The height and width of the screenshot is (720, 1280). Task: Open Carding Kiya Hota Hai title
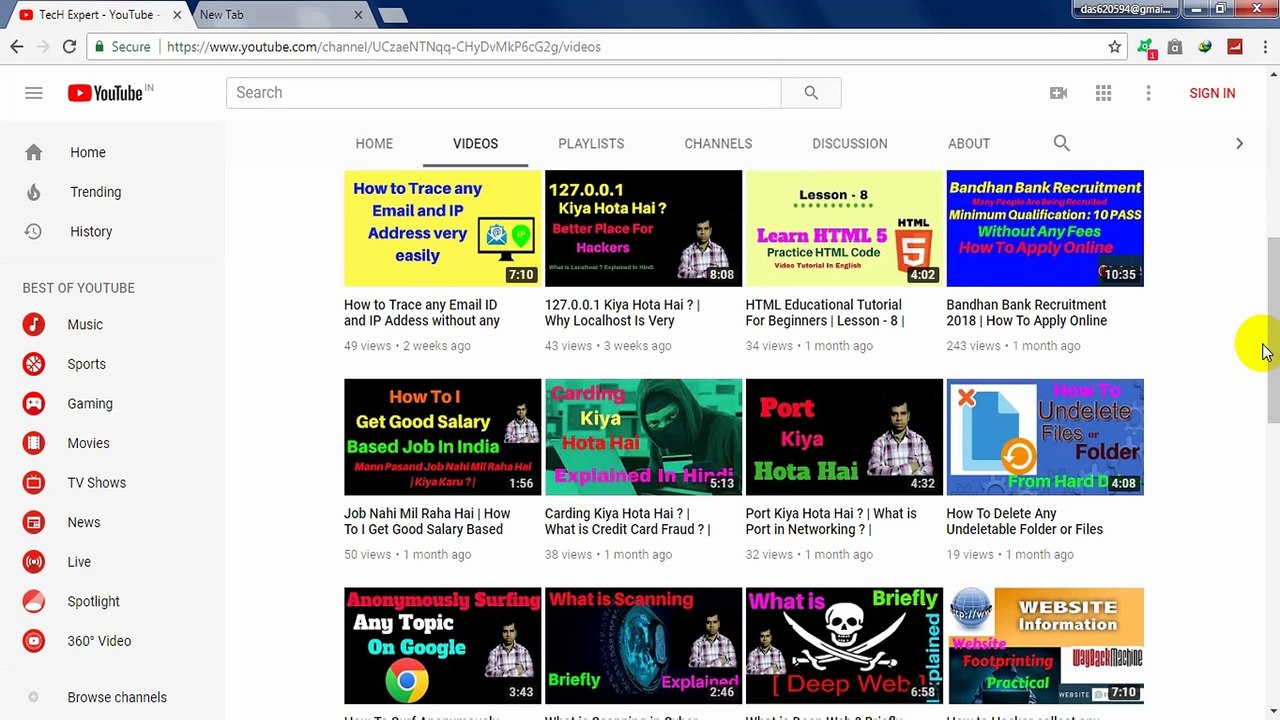point(628,521)
